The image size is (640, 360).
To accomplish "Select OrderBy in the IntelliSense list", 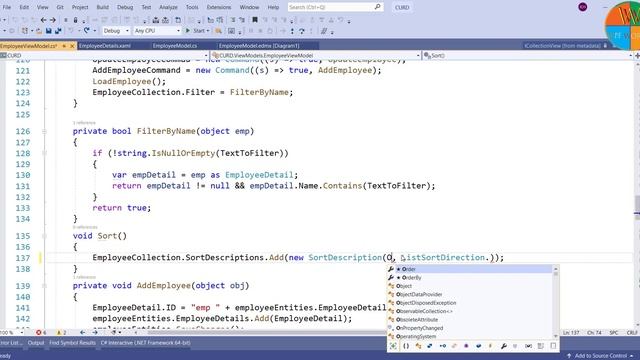I will [469, 278].
